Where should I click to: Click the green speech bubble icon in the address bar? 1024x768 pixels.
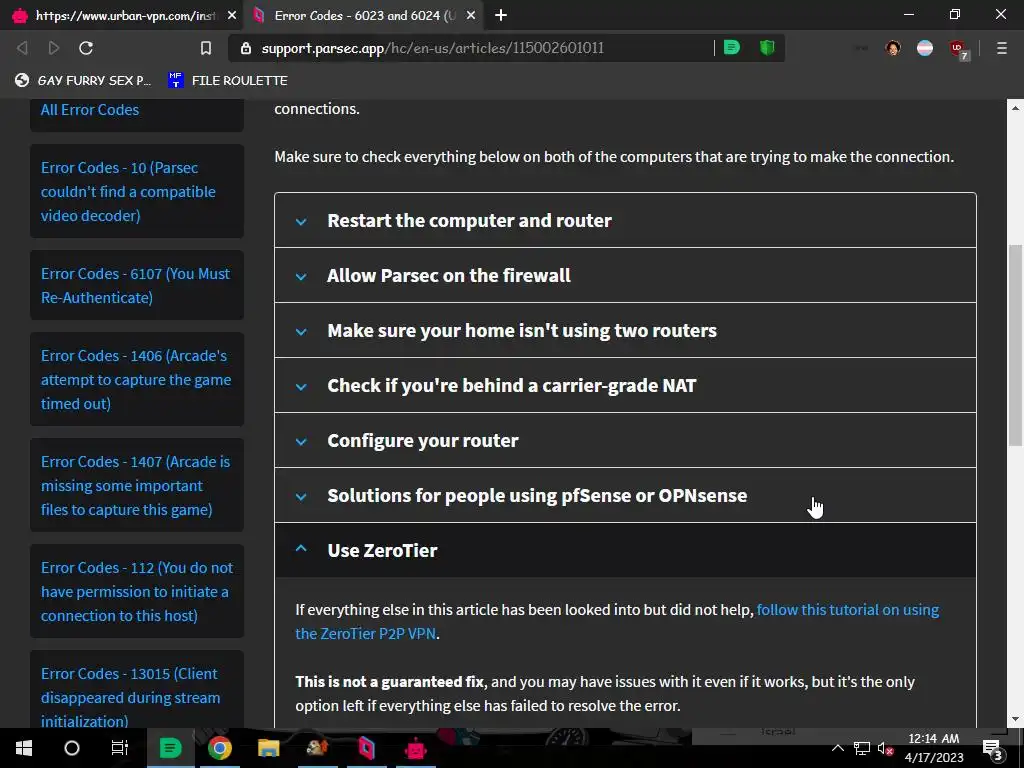pyautogui.click(x=731, y=48)
